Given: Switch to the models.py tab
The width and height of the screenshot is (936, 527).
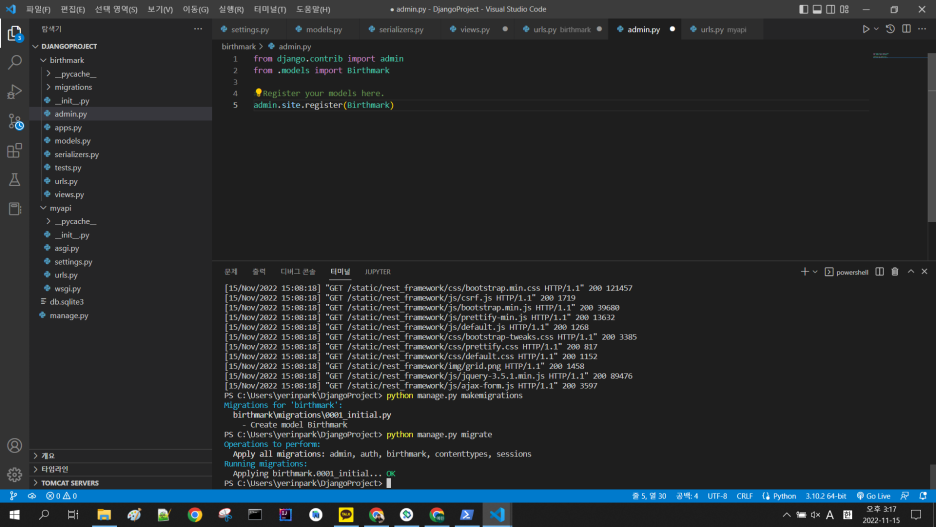Looking at the screenshot, I should [324, 29].
